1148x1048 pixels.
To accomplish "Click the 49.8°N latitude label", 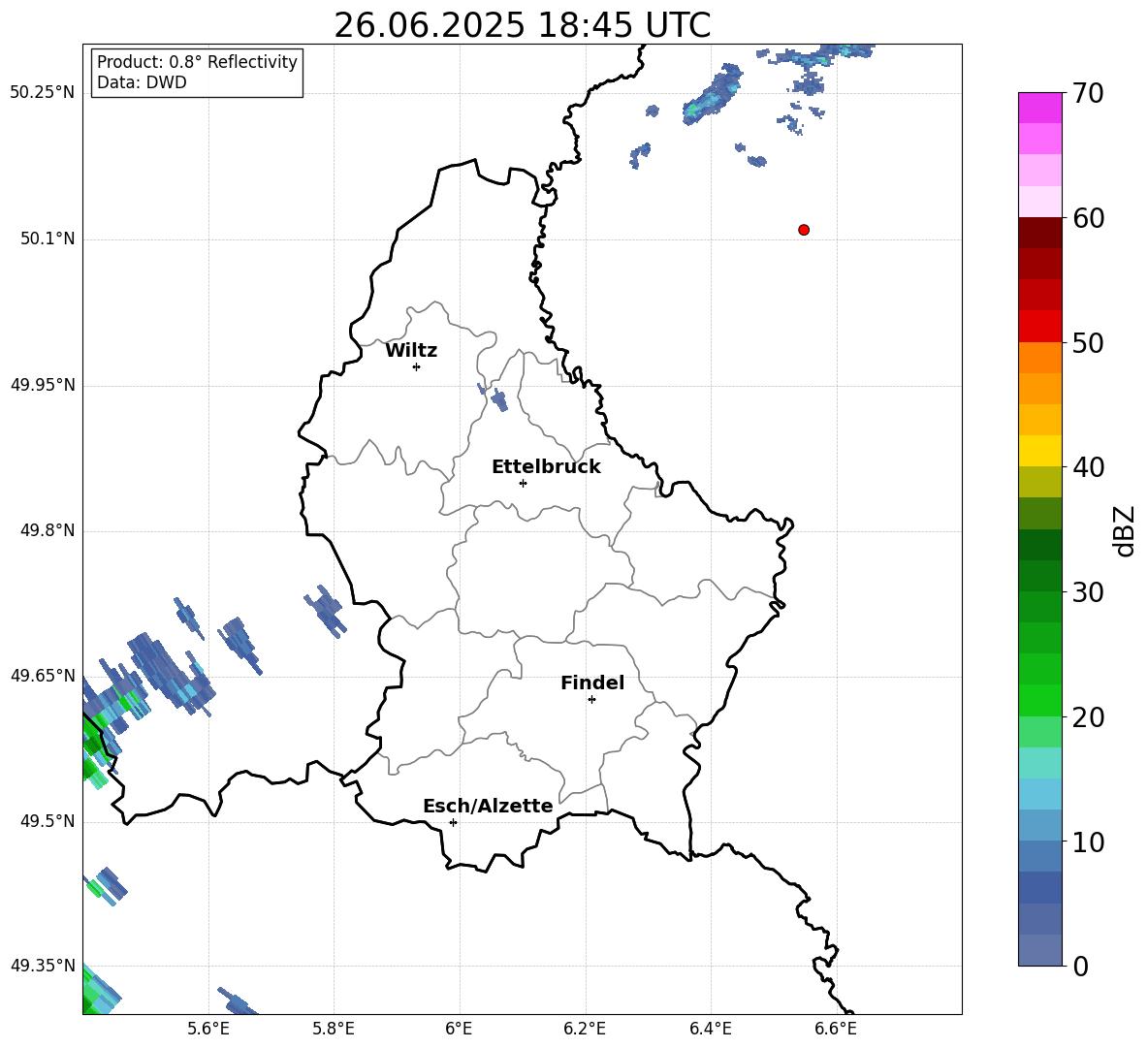I will [48, 530].
